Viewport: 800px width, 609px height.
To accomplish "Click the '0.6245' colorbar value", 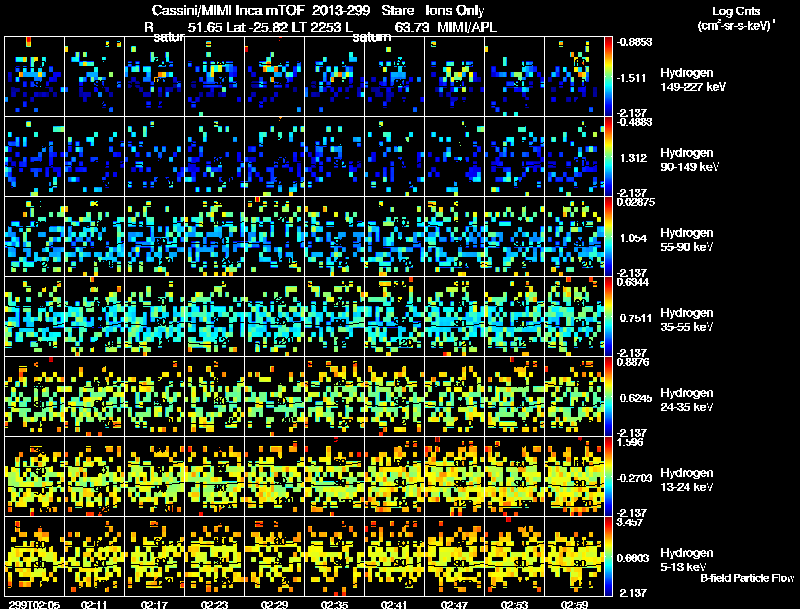I will click(x=636, y=398).
